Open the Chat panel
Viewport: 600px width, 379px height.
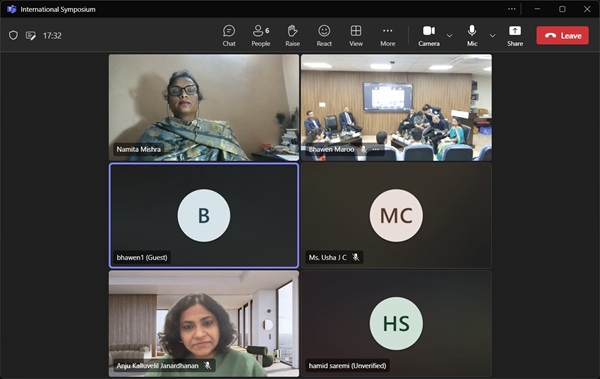click(229, 36)
